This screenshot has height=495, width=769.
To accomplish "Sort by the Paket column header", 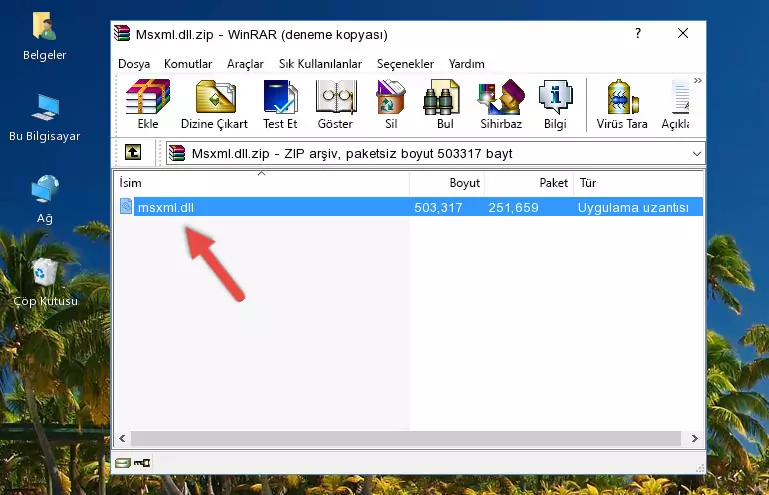I will coord(529,183).
